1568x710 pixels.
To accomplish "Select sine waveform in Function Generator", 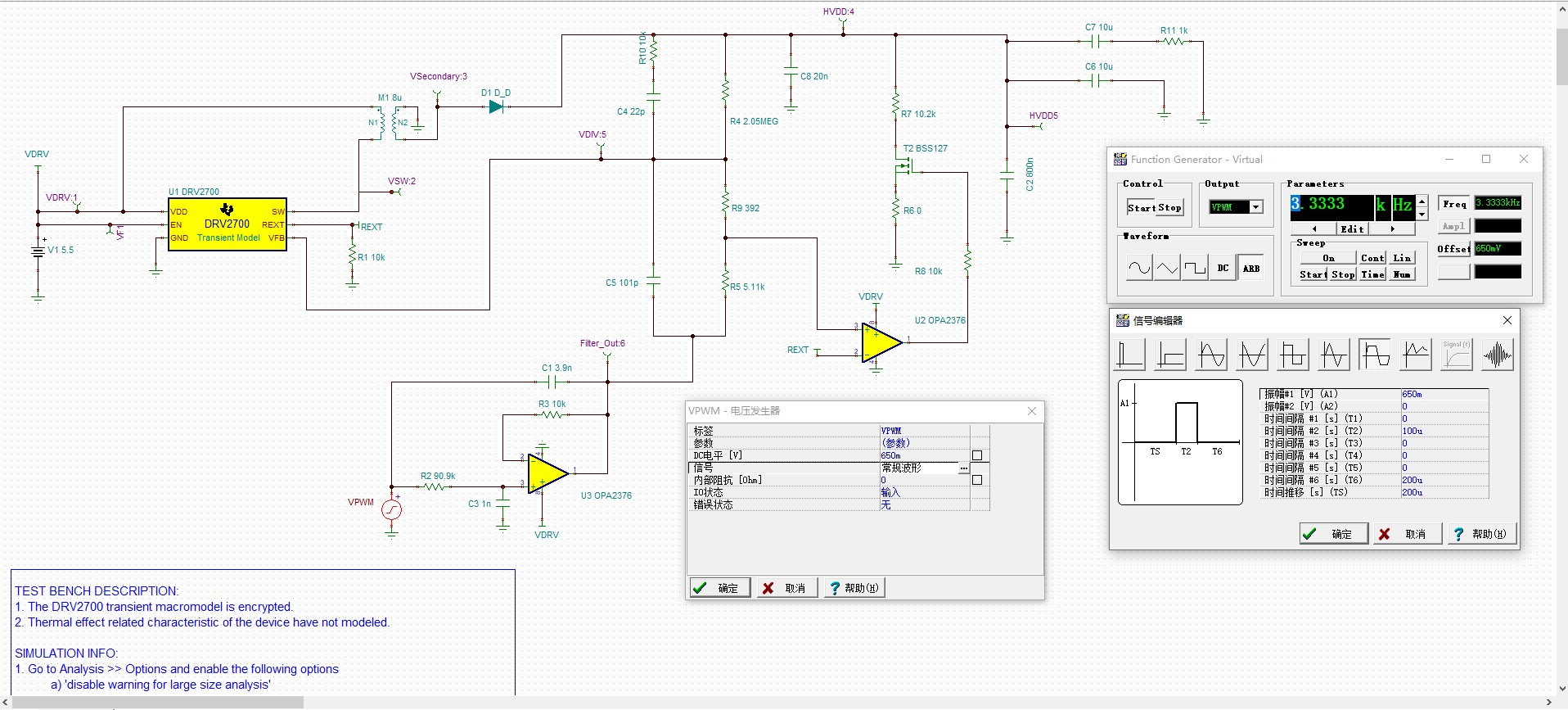I will pyautogui.click(x=1139, y=268).
